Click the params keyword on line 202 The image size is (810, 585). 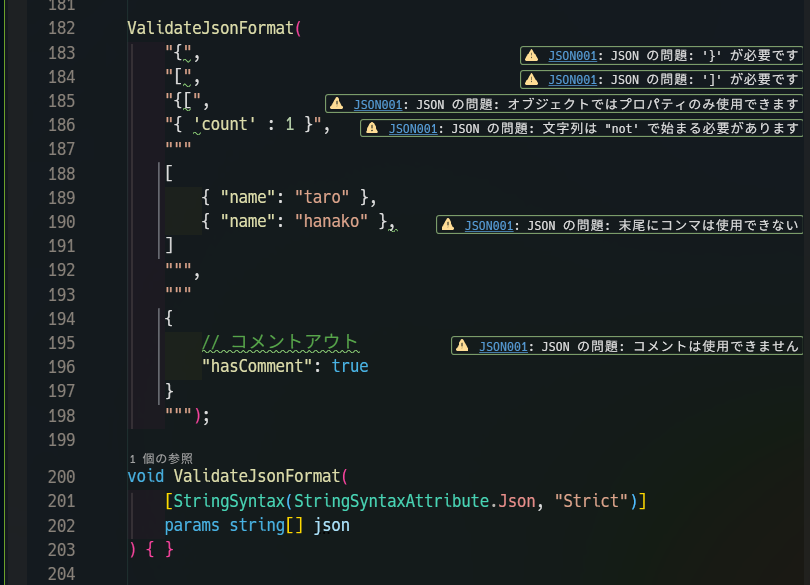click(192, 526)
